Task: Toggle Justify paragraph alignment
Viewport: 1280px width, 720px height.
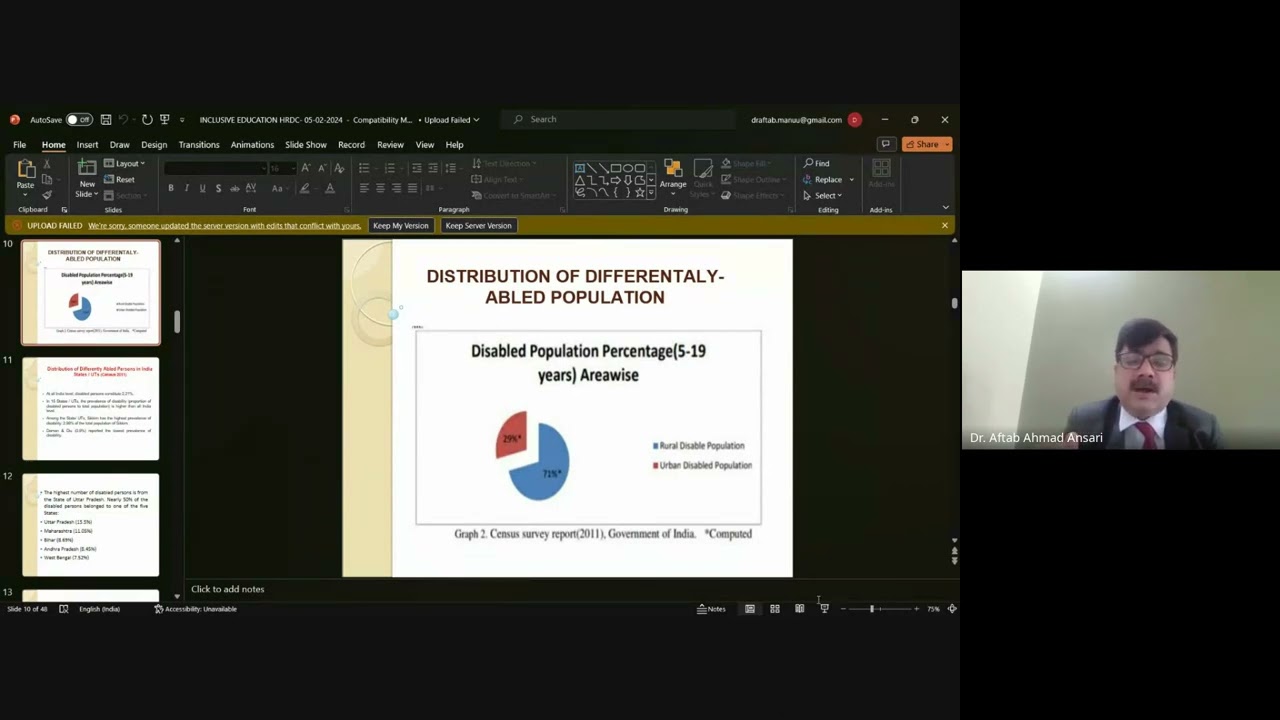Action: tap(412, 188)
